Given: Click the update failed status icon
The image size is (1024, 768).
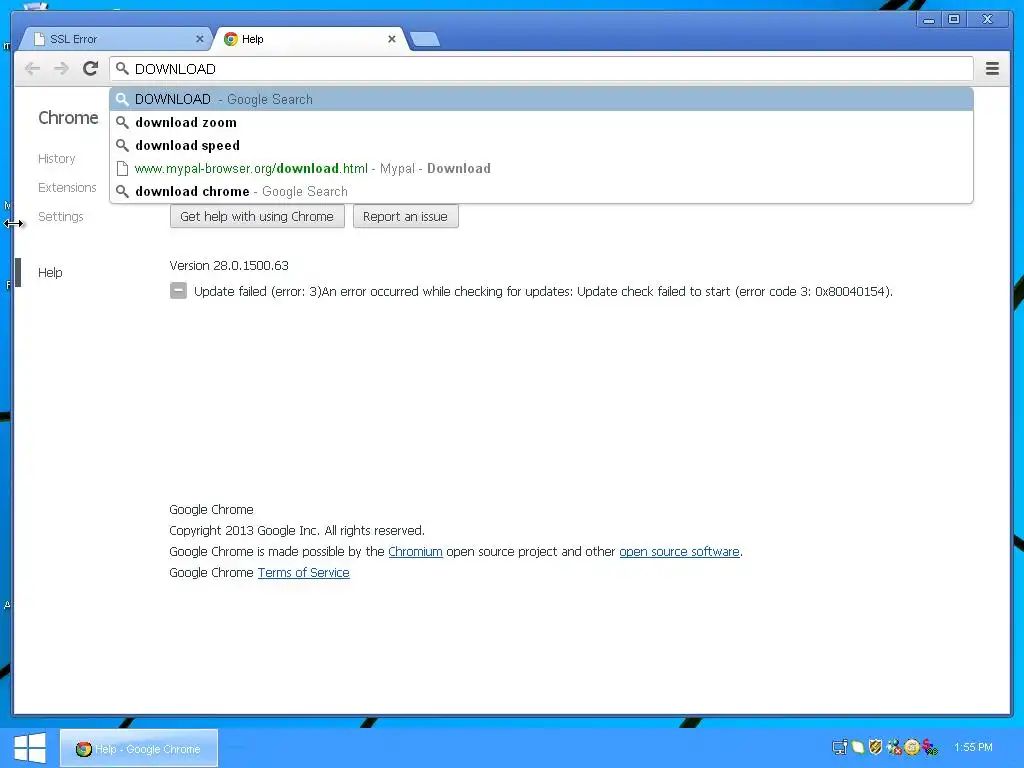Looking at the screenshot, I should [x=178, y=291].
